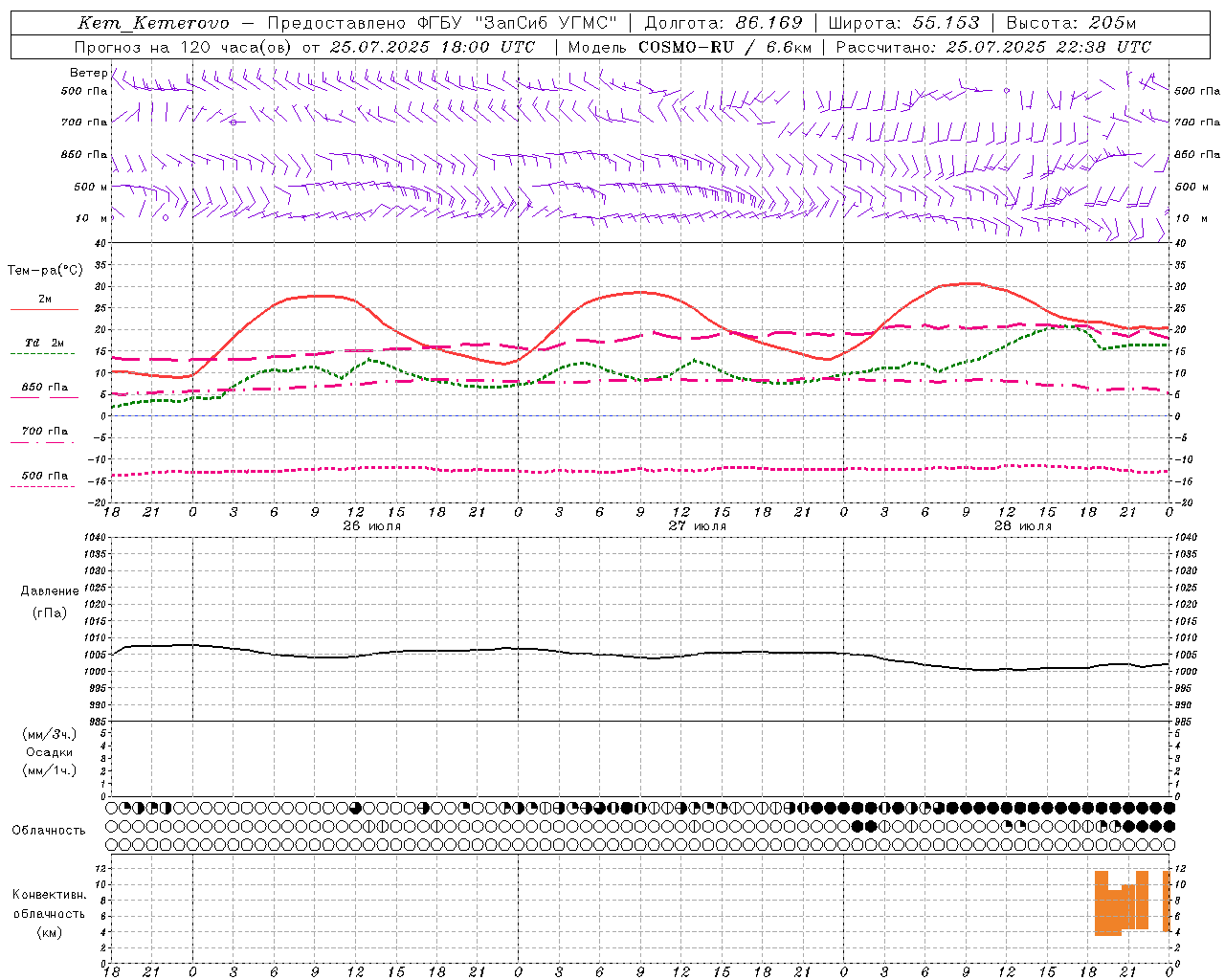Click the Долгота: 86.169 value
Screen dimensions: 1225x980
tap(724, 23)
